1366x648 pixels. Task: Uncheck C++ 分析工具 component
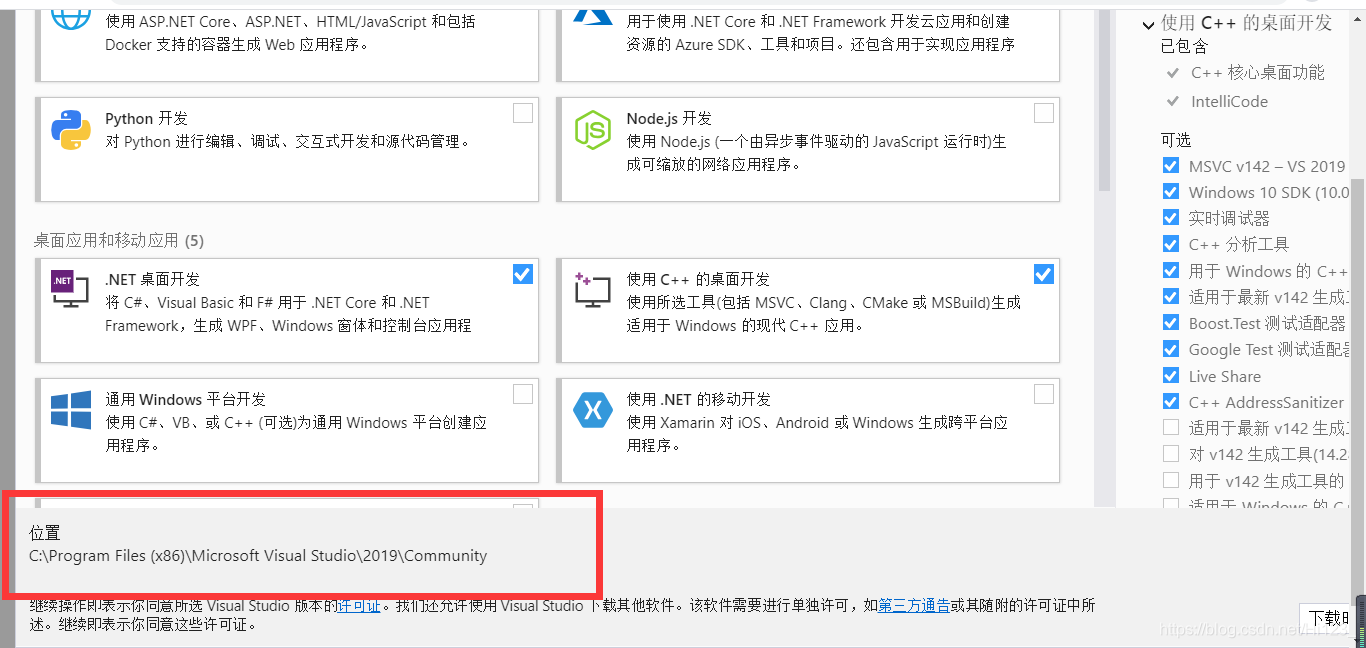(x=1171, y=244)
